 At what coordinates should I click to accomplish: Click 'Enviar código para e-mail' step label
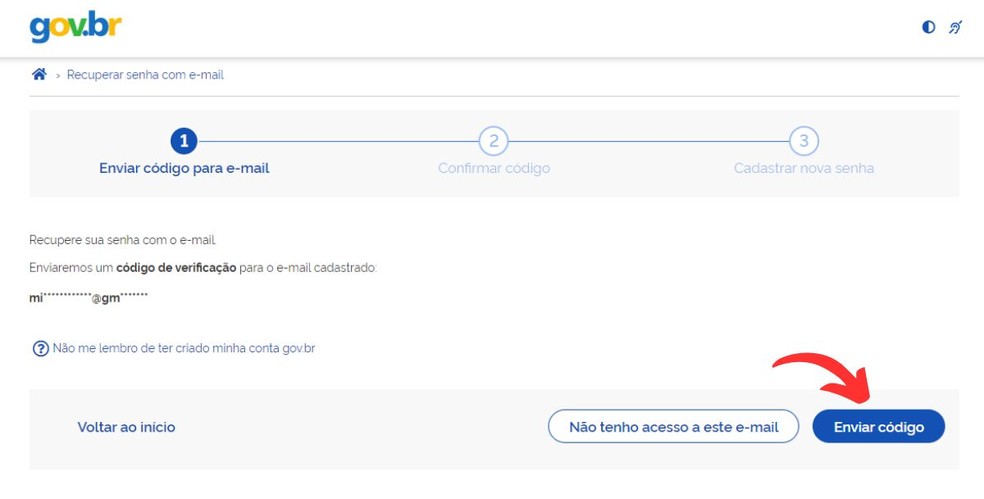pyautogui.click(x=184, y=168)
